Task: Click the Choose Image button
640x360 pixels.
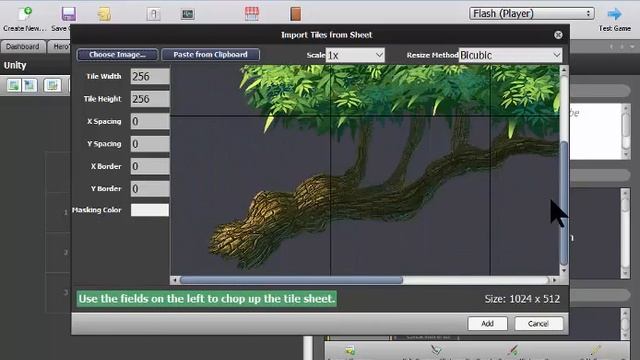Action: 117,55
